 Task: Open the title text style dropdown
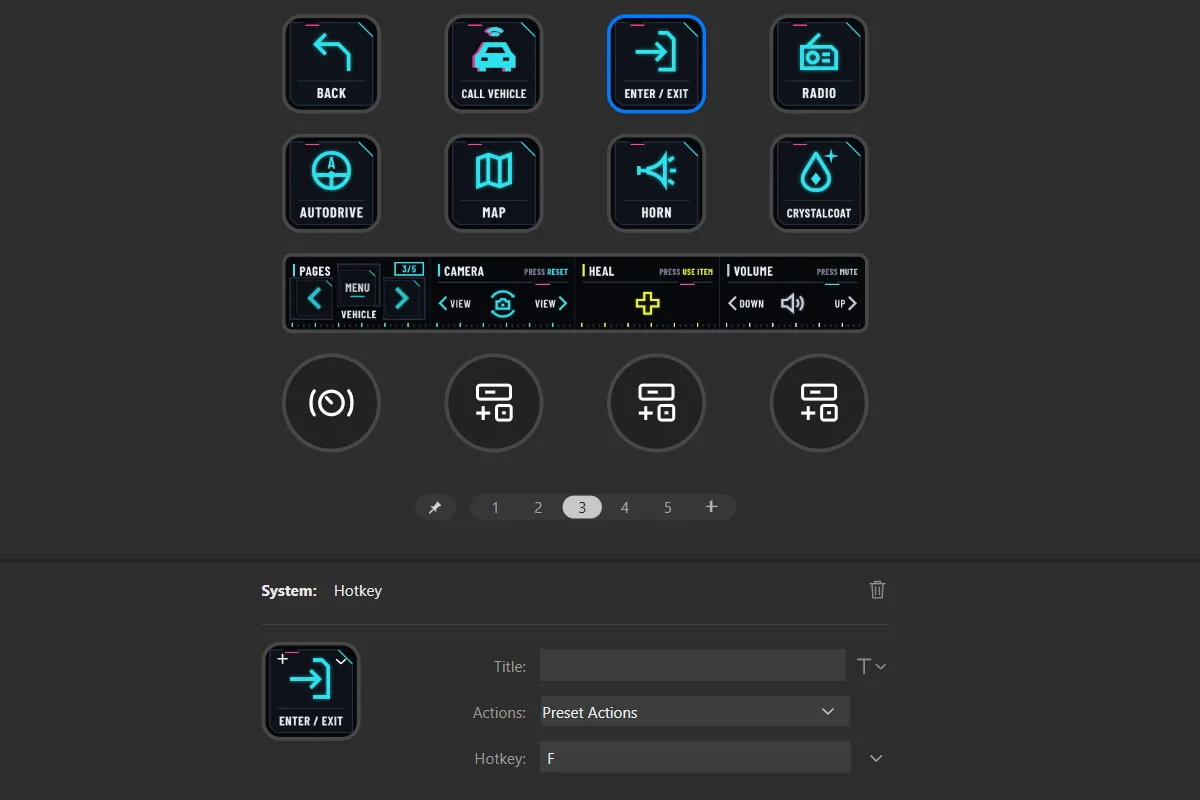[x=871, y=666]
